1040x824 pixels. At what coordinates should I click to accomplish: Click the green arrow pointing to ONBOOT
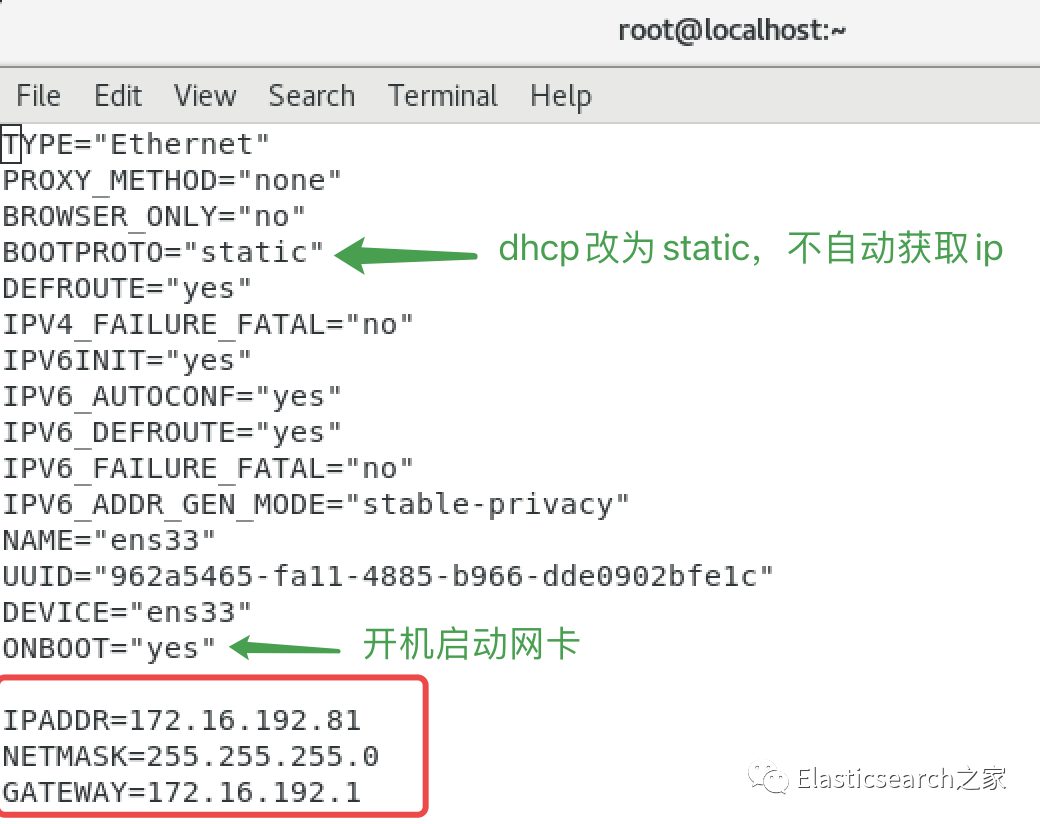(285, 648)
